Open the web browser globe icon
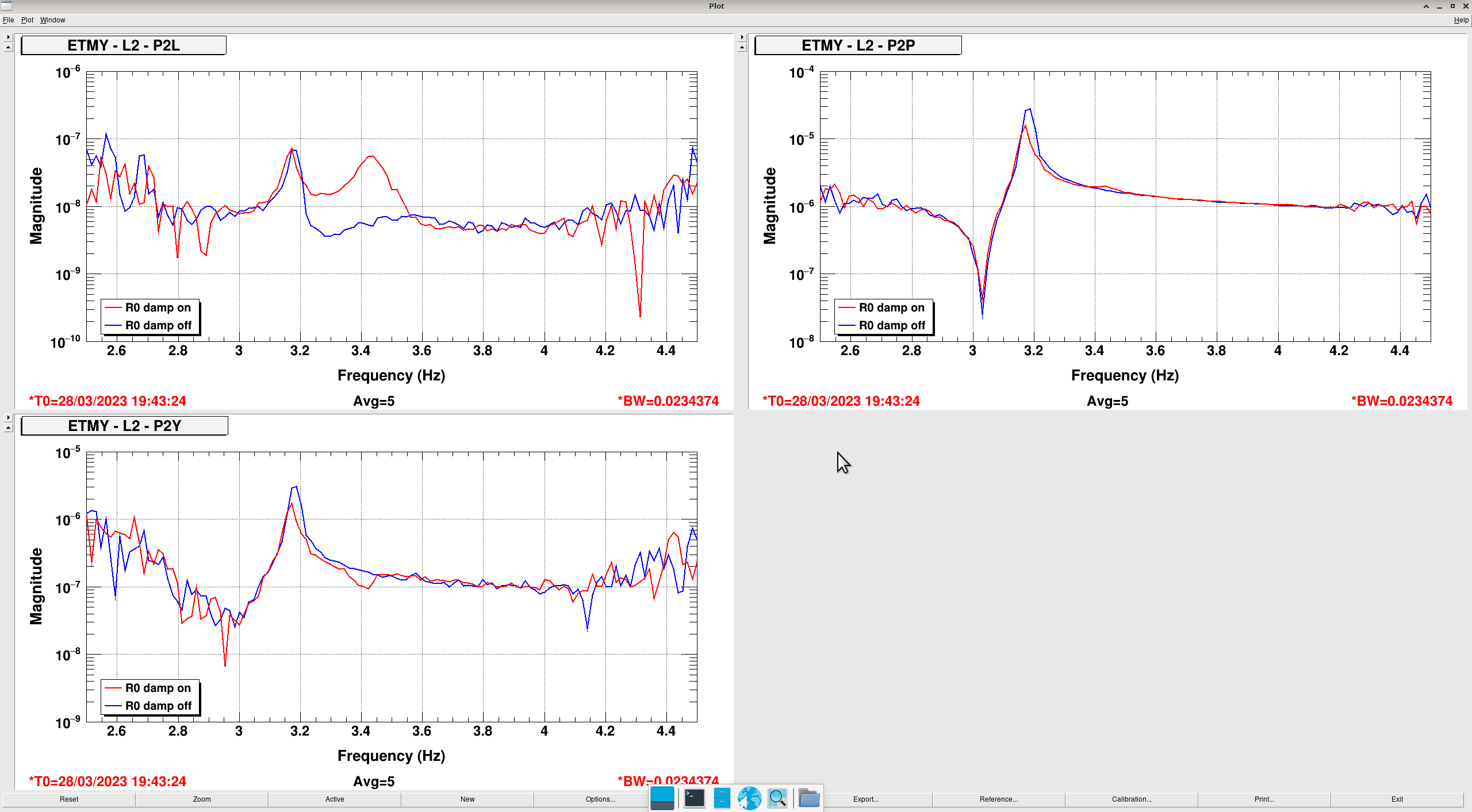The image size is (1472, 812). (749, 798)
